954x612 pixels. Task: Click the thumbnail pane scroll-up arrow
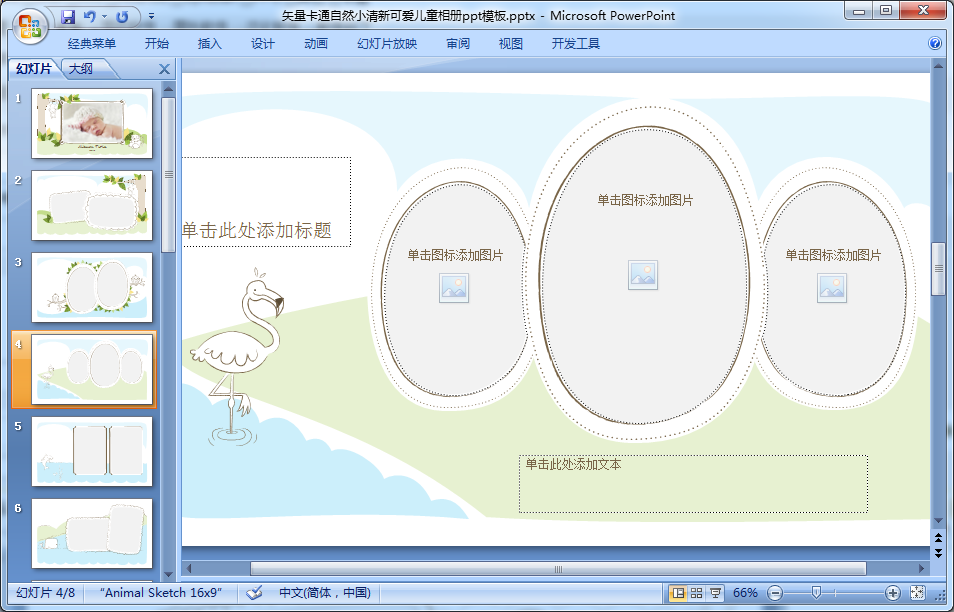click(x=169, y=89)
